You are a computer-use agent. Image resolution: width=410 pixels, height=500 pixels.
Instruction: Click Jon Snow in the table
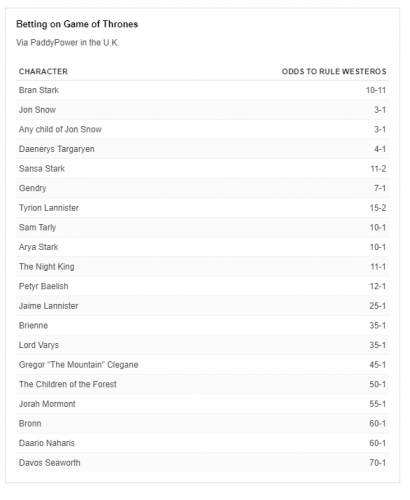37,110
